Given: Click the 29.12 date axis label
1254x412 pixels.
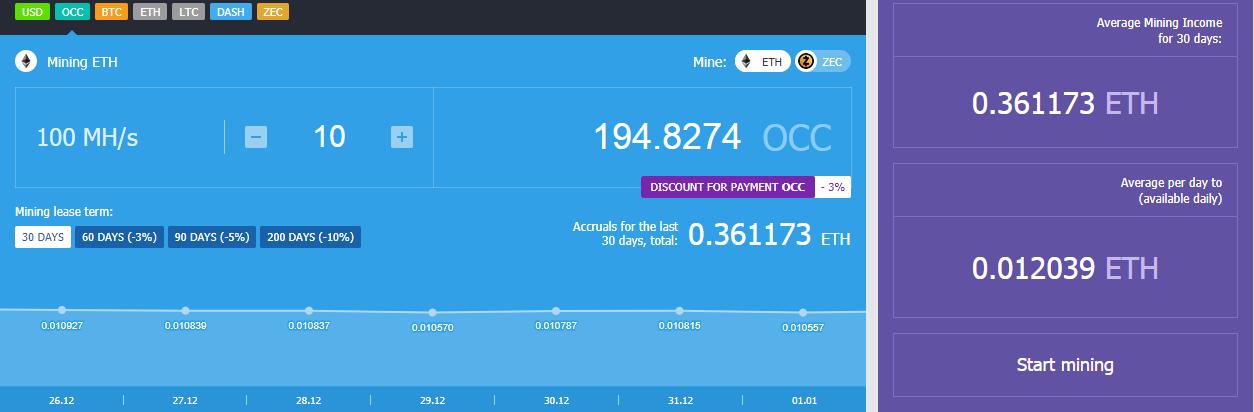Looking at the screenshot, I should (x=432, y=400).
